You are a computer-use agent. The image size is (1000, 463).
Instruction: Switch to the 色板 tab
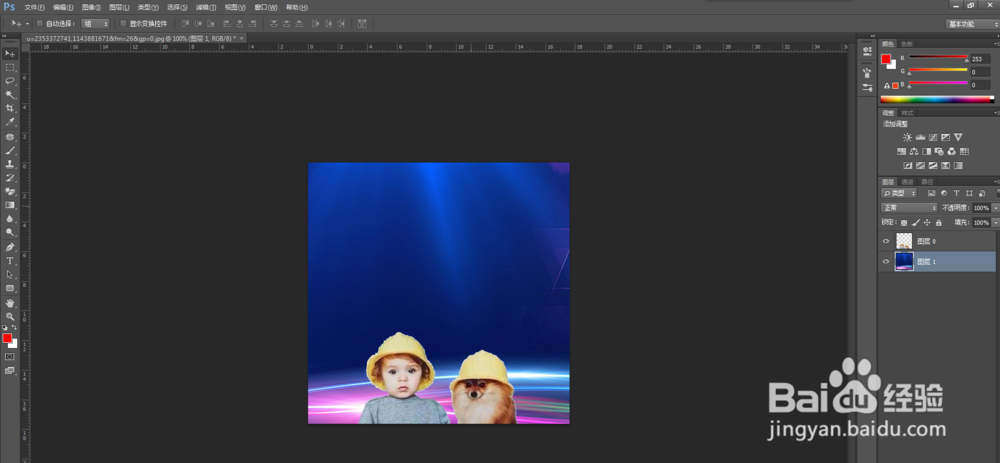906,43
